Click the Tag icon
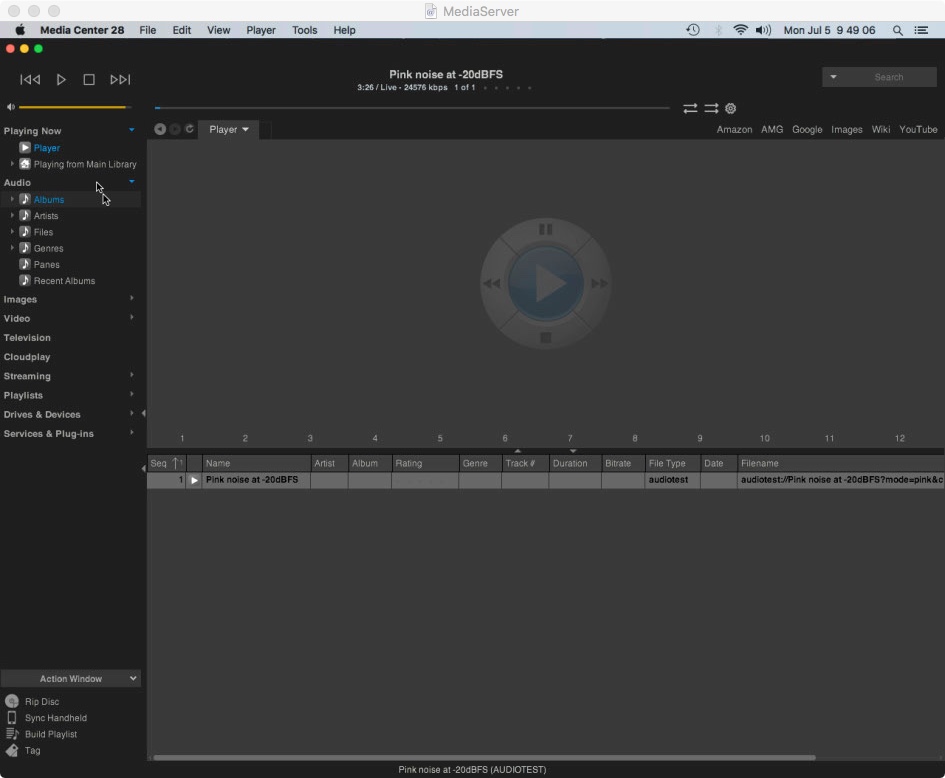This screenshot has height=778, width=945. pyautogui.click(x=12, y=750)
